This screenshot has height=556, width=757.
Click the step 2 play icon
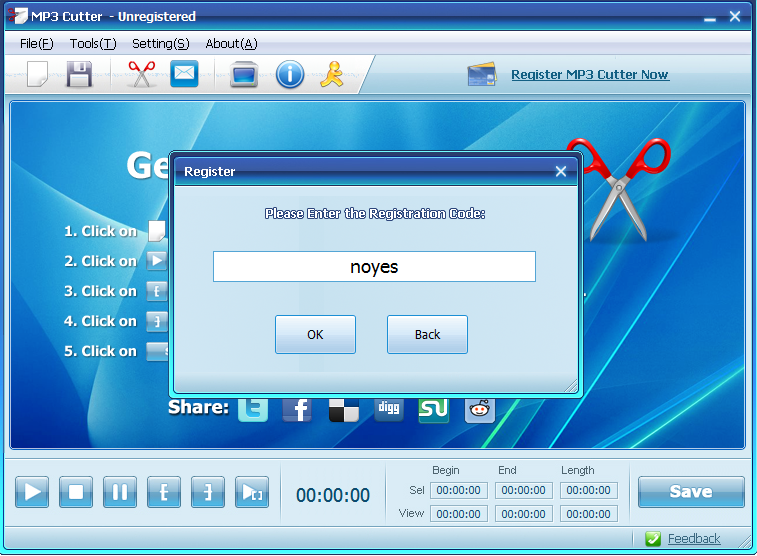point(156,261)
